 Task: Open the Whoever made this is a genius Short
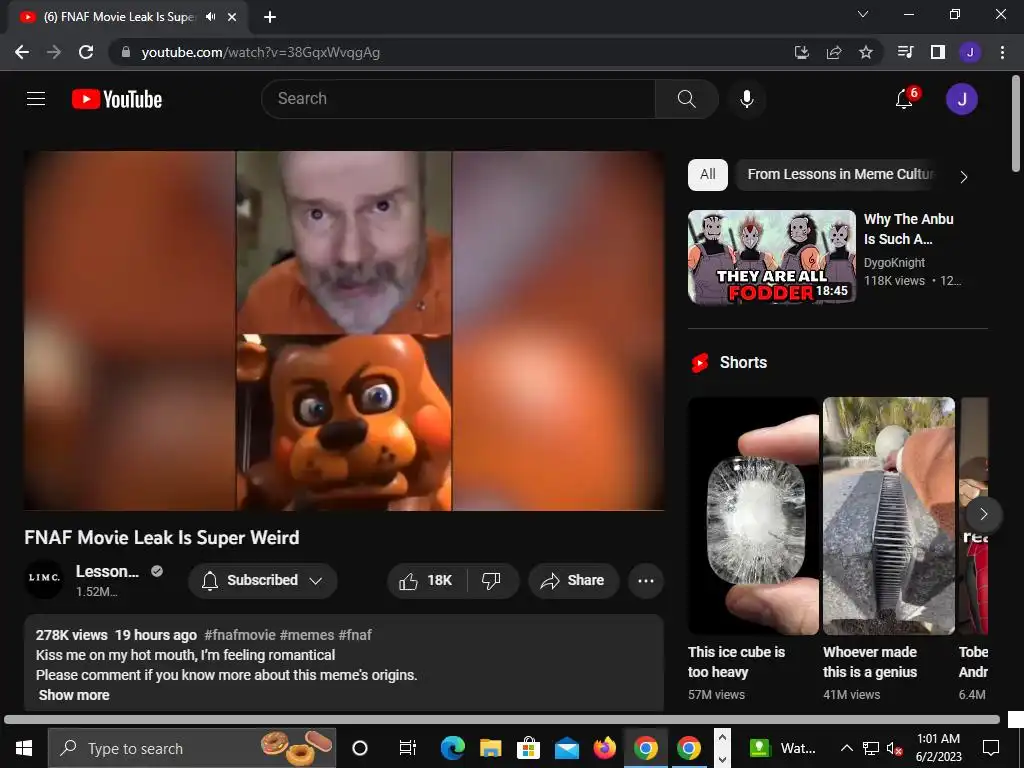click(889, 516)
